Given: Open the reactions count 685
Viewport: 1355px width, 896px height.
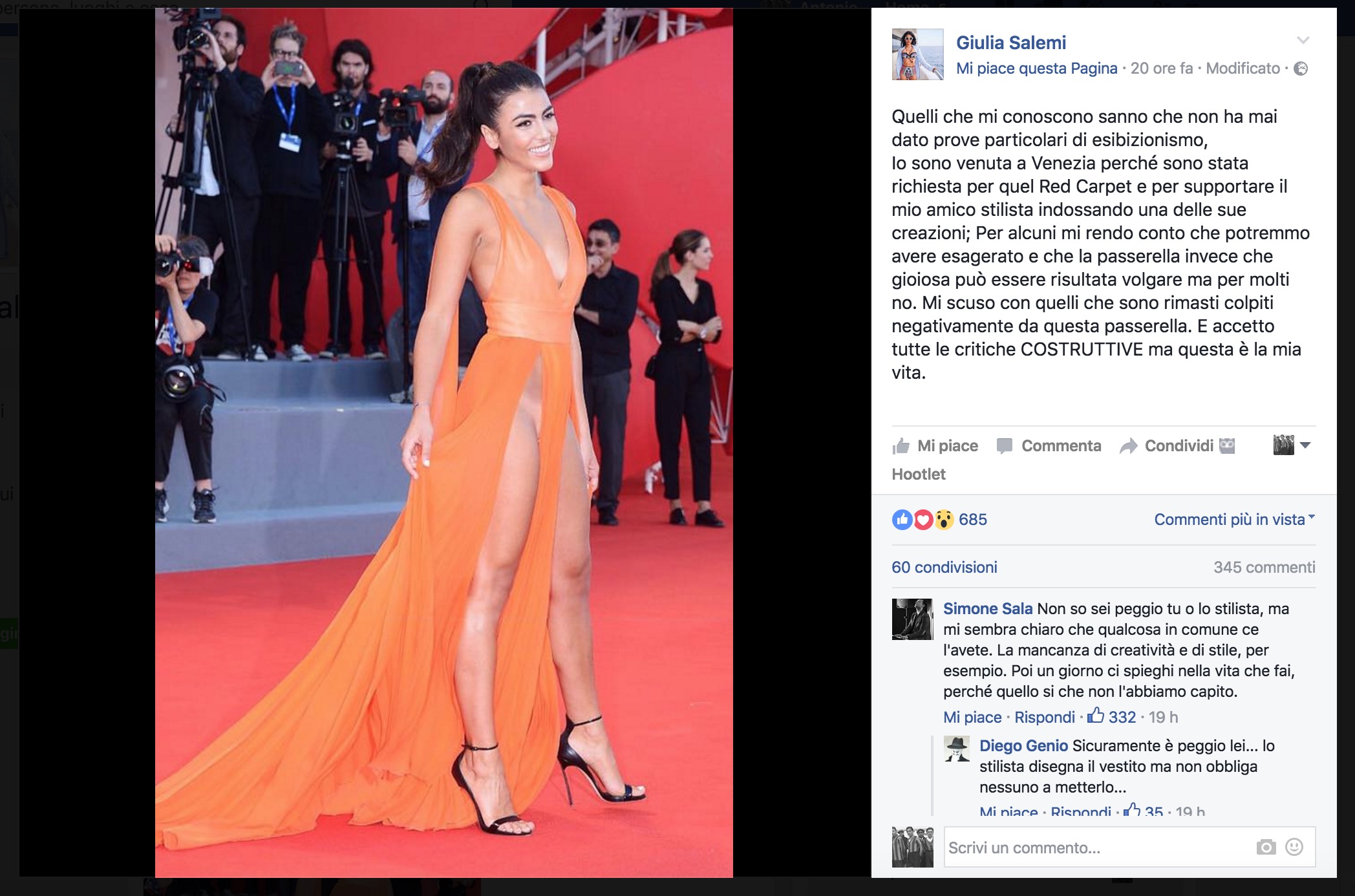Looking at the screenshot, I should point(973,519).
